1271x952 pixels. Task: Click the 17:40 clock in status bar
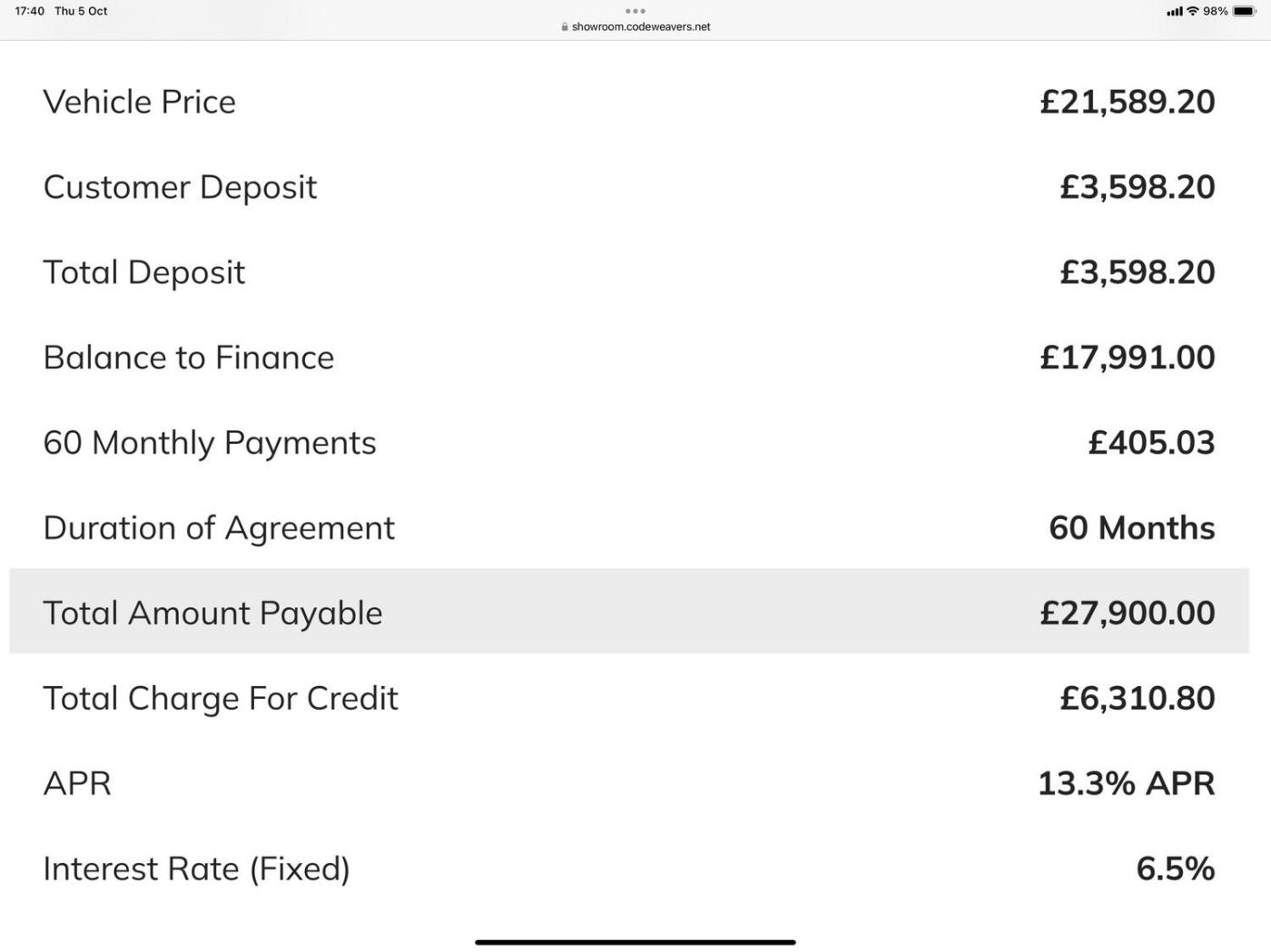tap(30, 11)
